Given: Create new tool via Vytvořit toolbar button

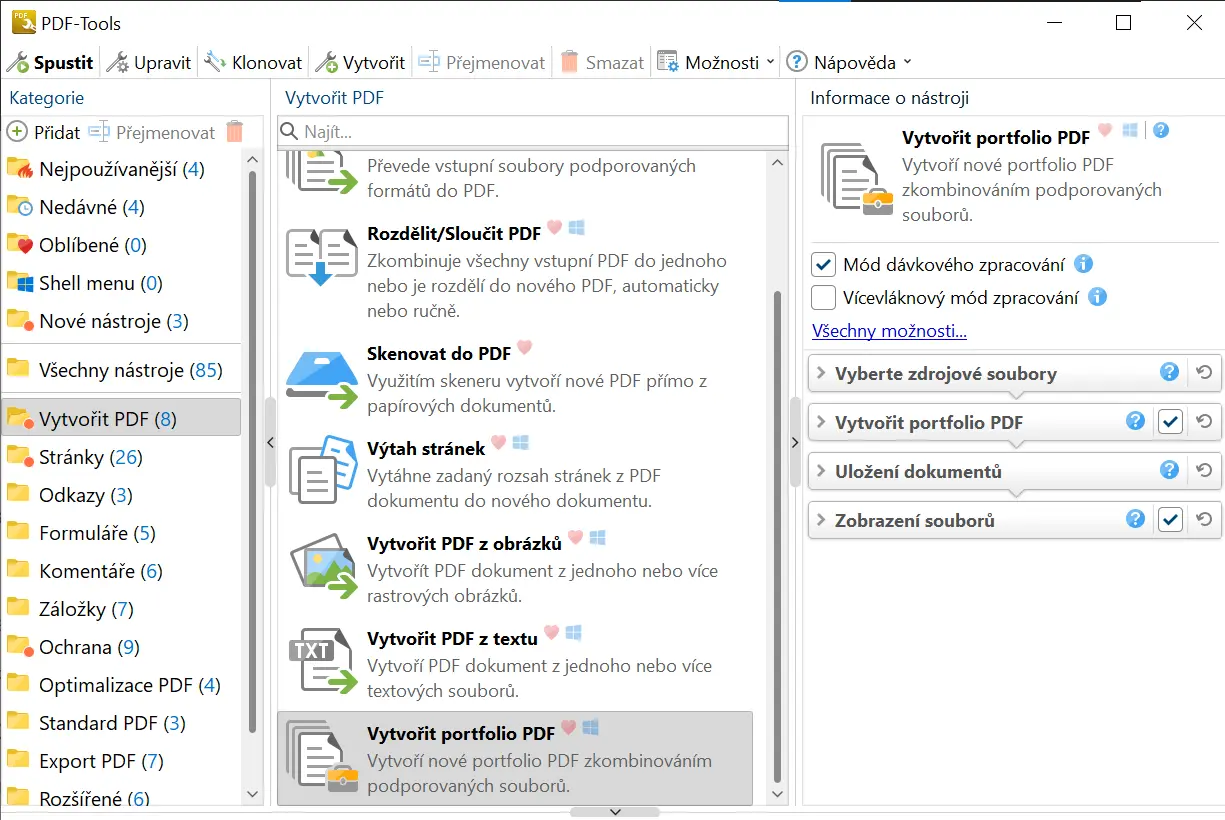Looking at the screenshot, I should click(x=360, y=62).
